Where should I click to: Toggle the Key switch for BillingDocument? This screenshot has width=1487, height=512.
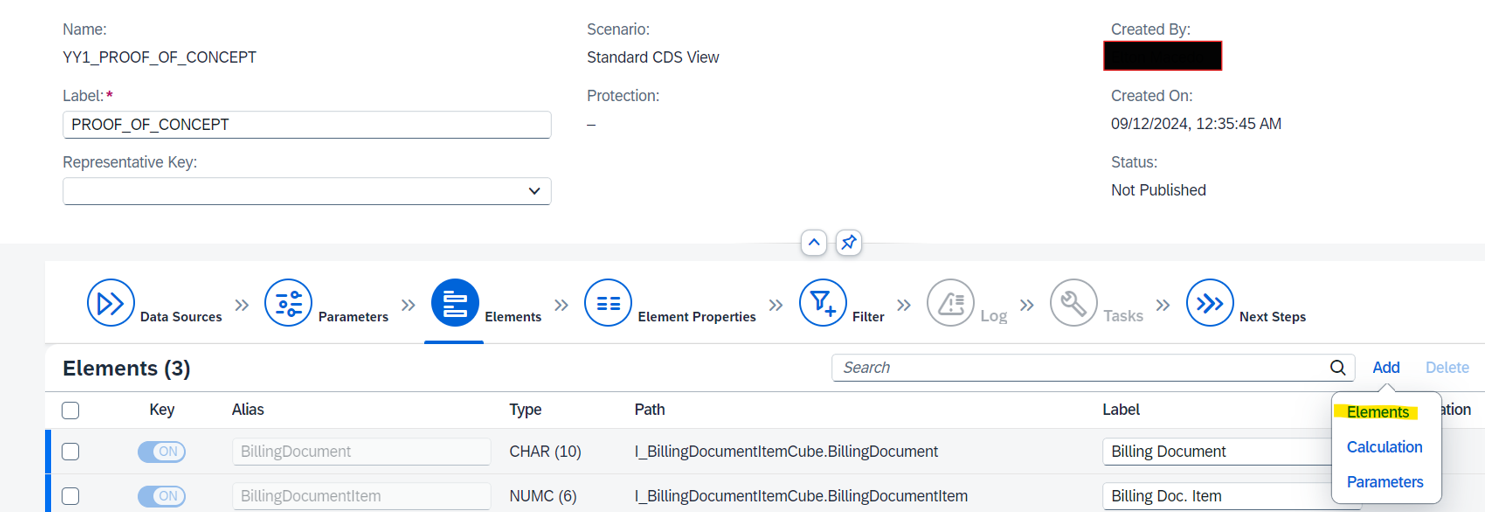[161, 452]
